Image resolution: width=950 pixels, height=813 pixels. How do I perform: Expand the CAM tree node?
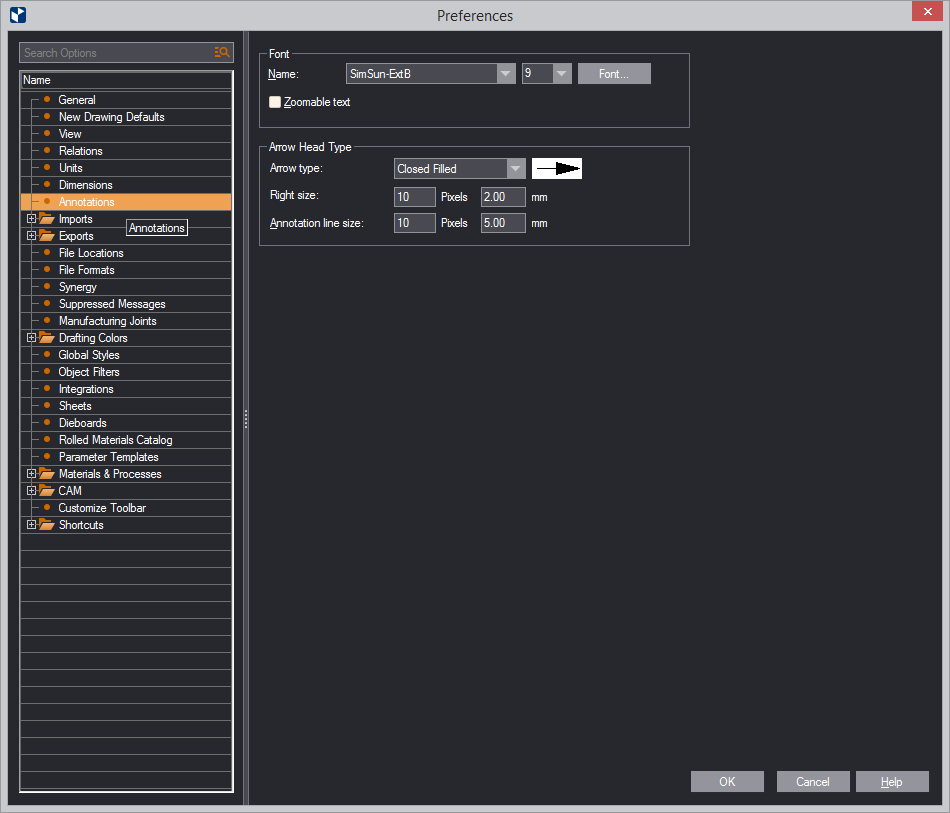pyautogui.click(x=32, y=491)
